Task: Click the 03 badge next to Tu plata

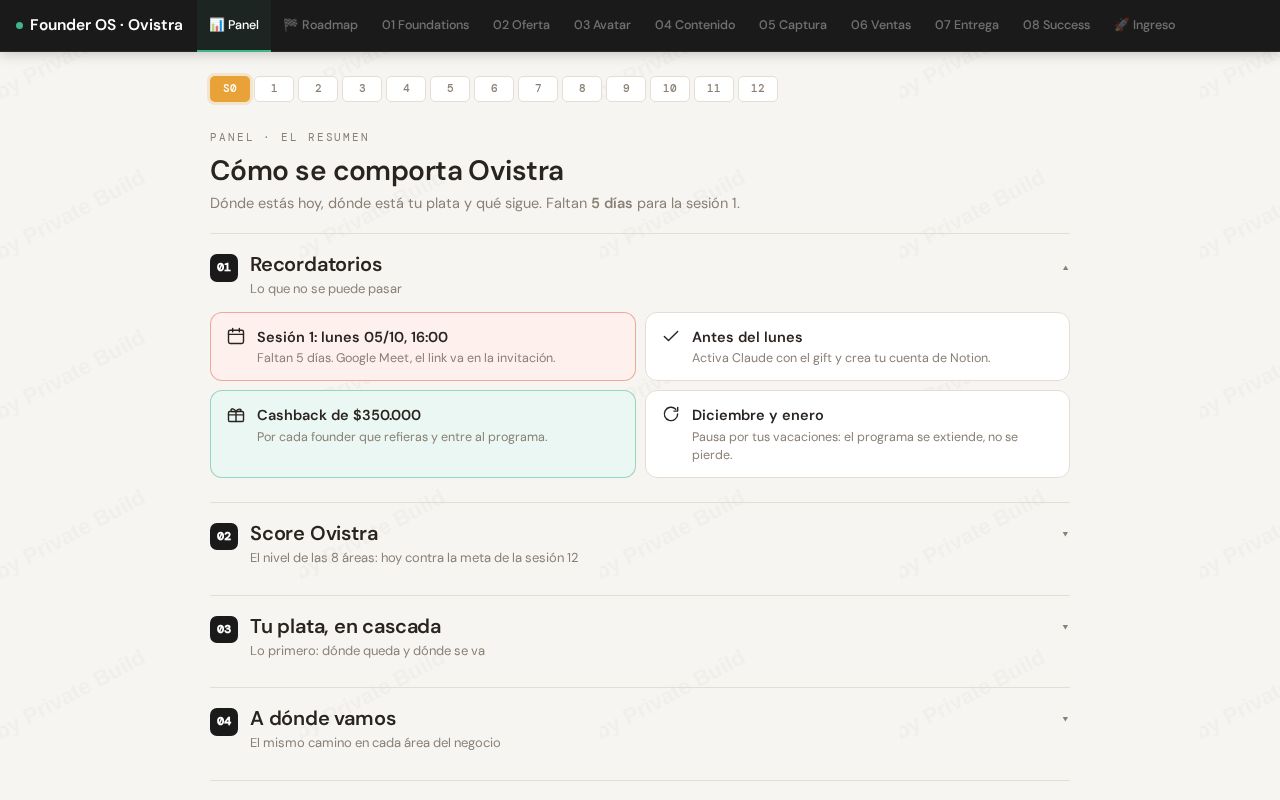Action: 224,630
